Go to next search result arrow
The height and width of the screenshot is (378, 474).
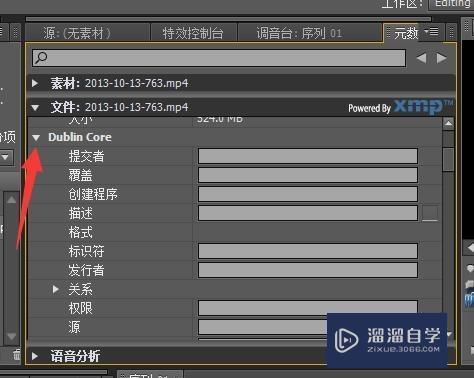point(441,58)
